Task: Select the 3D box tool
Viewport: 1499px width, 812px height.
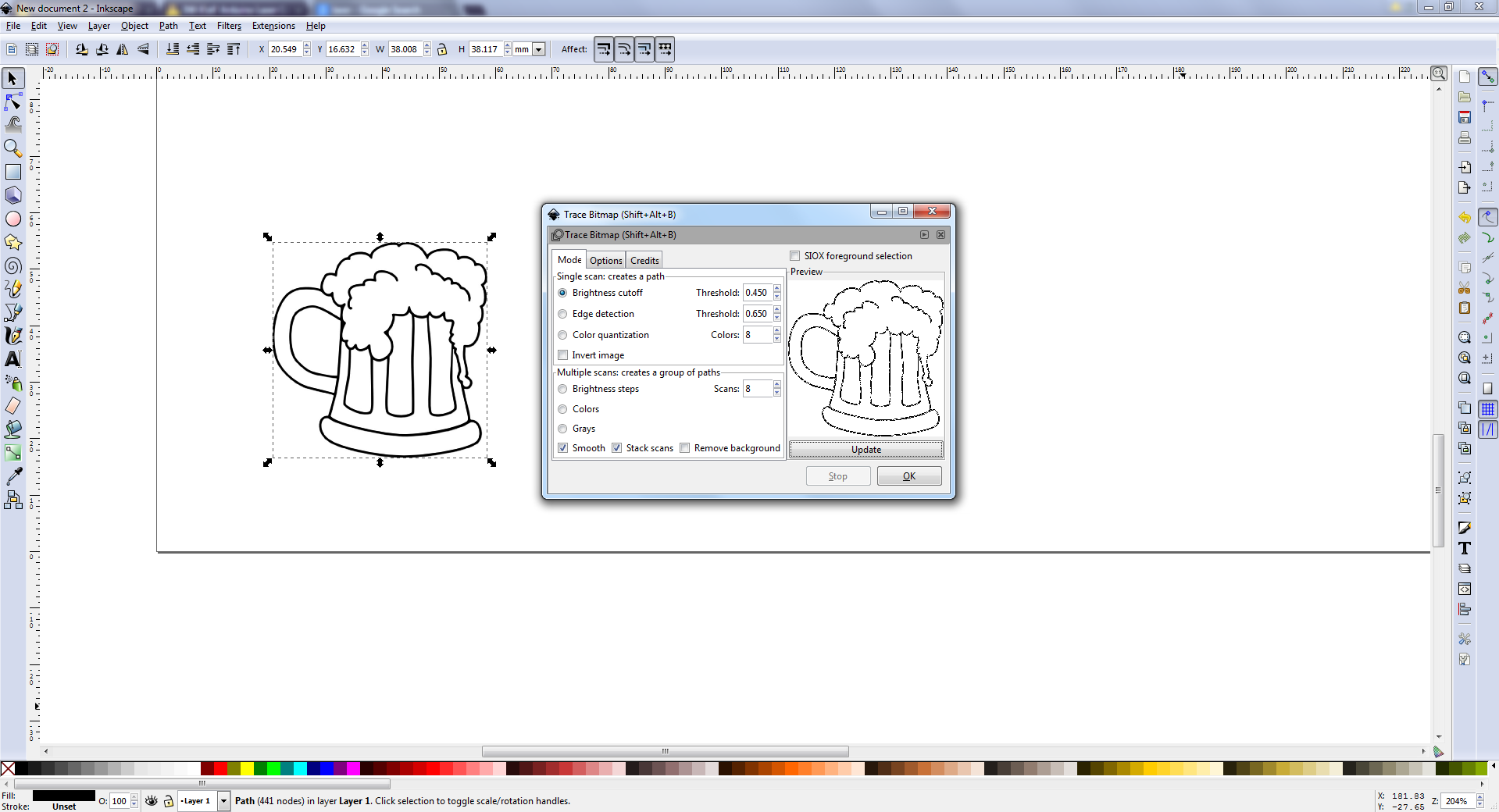Action: point(13,195)
